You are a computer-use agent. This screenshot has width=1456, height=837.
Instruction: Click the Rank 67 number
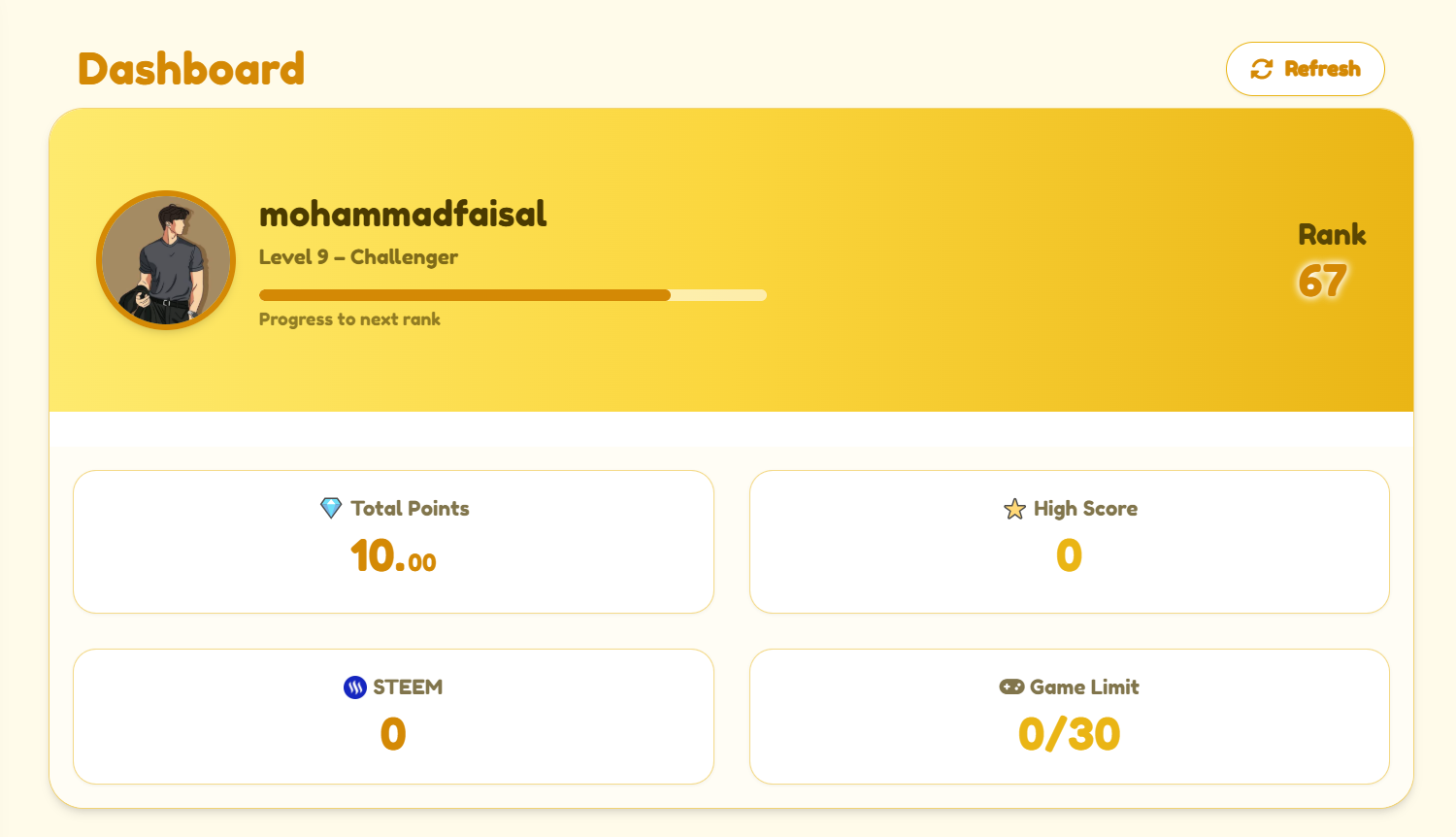pyautogui.click(x=1322, y=282)
